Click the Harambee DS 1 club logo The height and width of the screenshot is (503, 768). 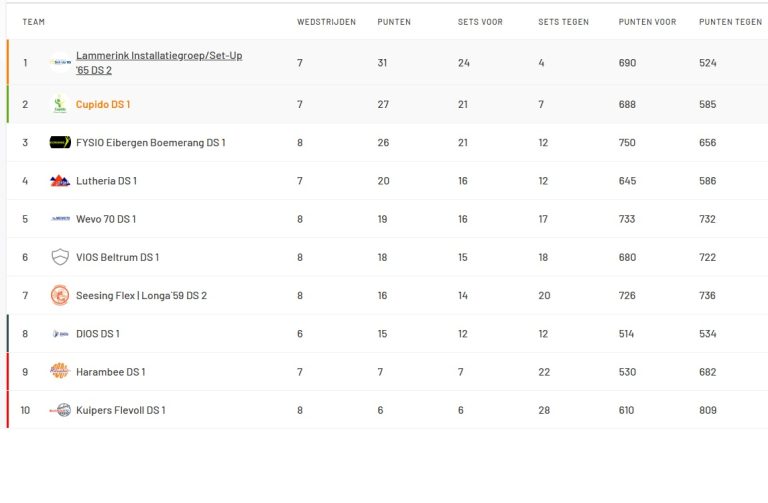pyautogui.click(x=60, y=371)
